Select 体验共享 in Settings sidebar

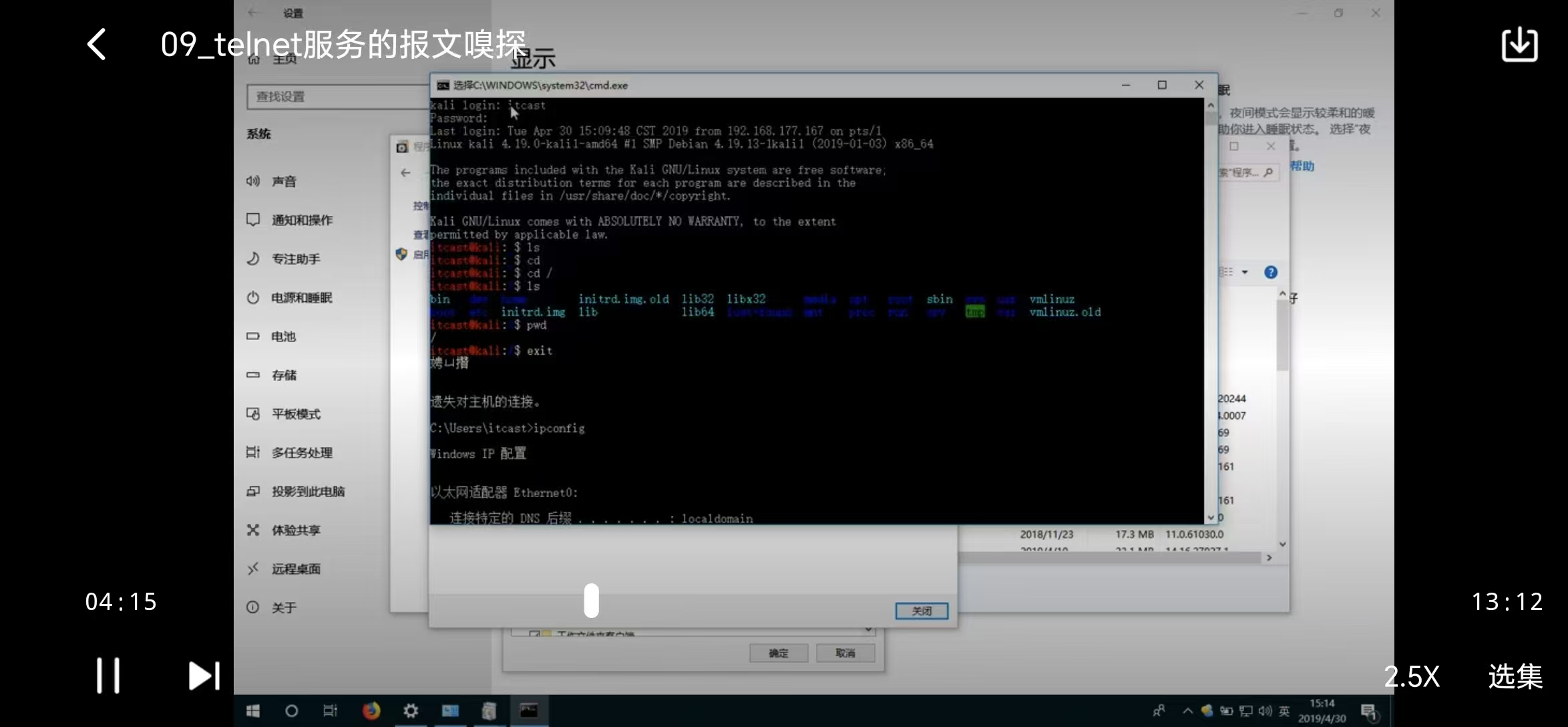click(296, 530)
